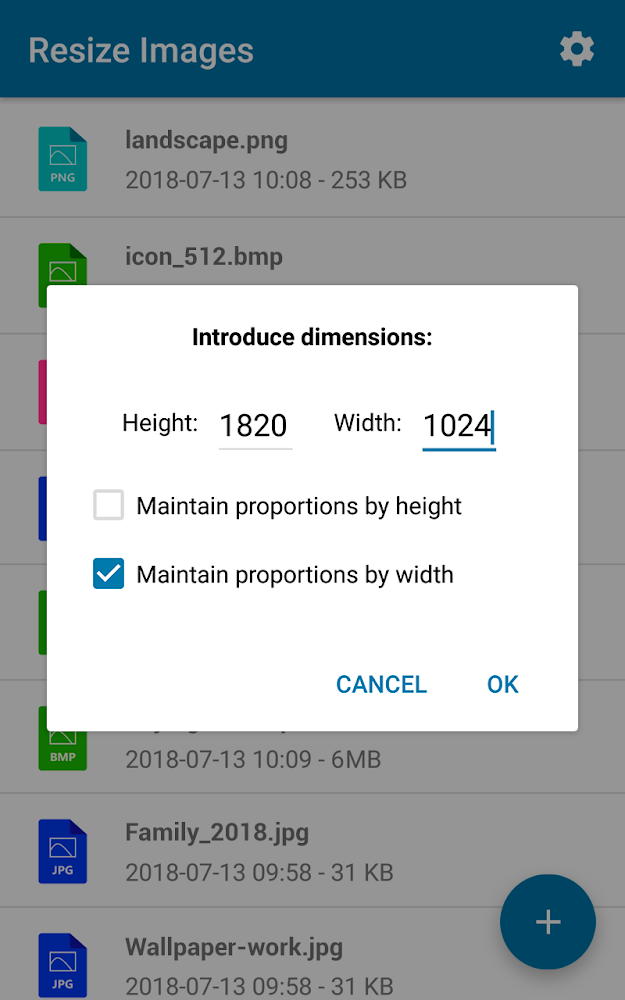Click the Resize Images title text
Image resolution: width=625 pixels, height=1000 pixels.
point(140,50)
